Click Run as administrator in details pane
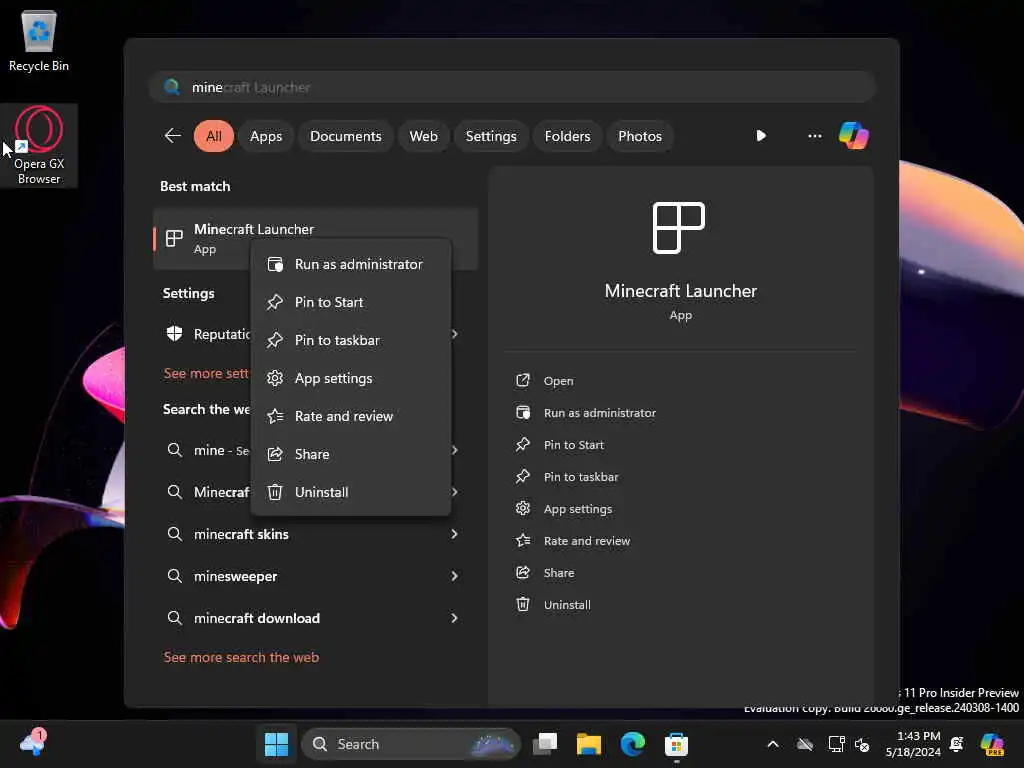 (585, 413)
